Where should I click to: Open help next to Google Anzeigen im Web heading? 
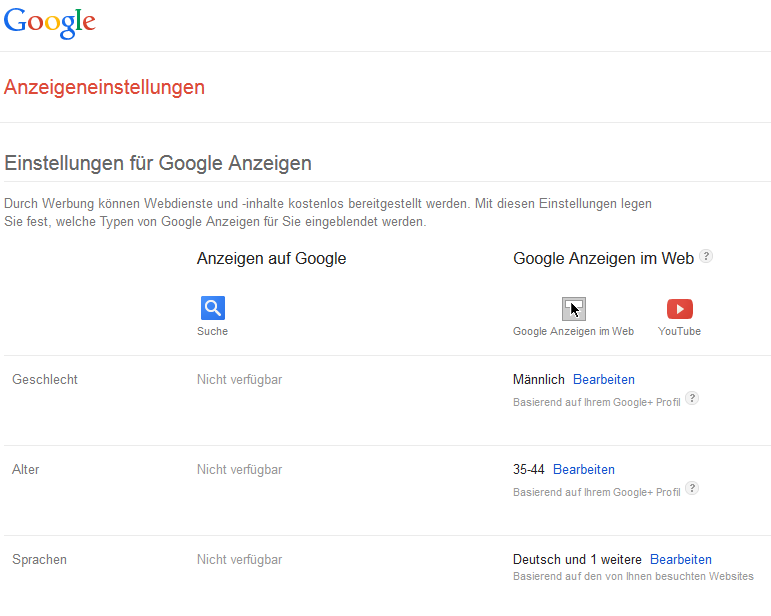[x=706, y=256]
